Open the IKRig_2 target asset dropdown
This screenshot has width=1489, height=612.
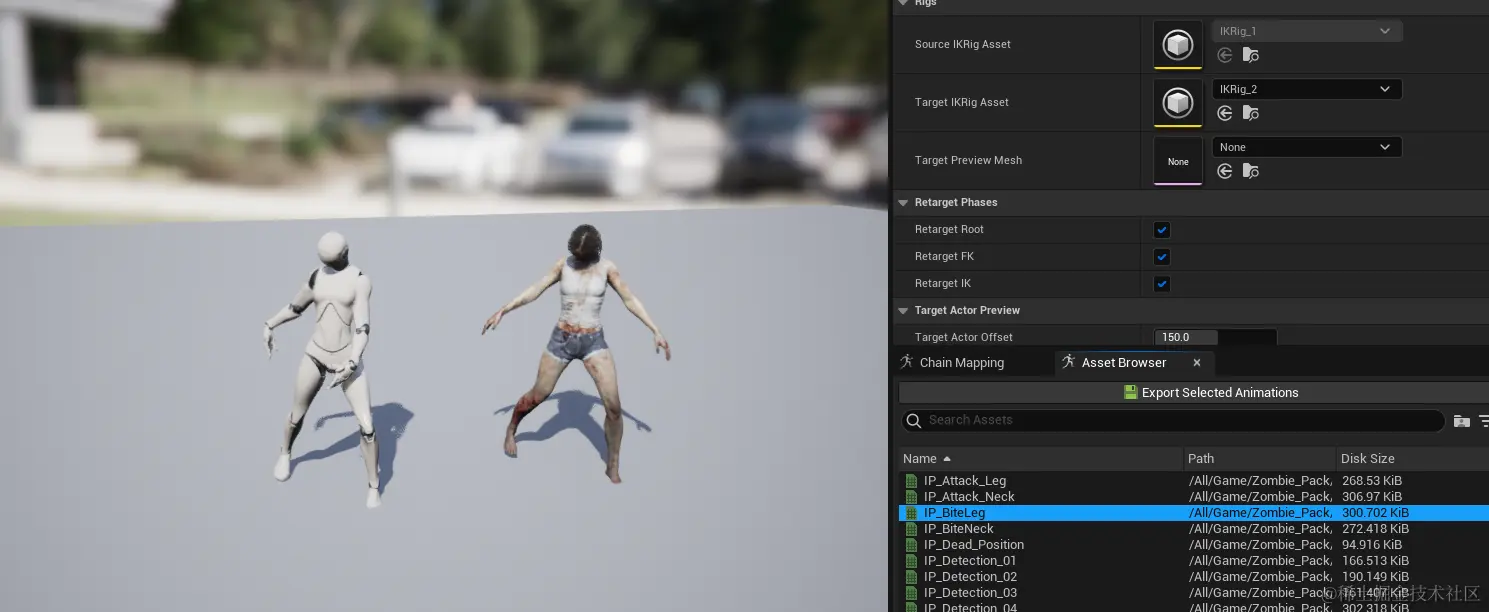click(x=1307, y=89)
